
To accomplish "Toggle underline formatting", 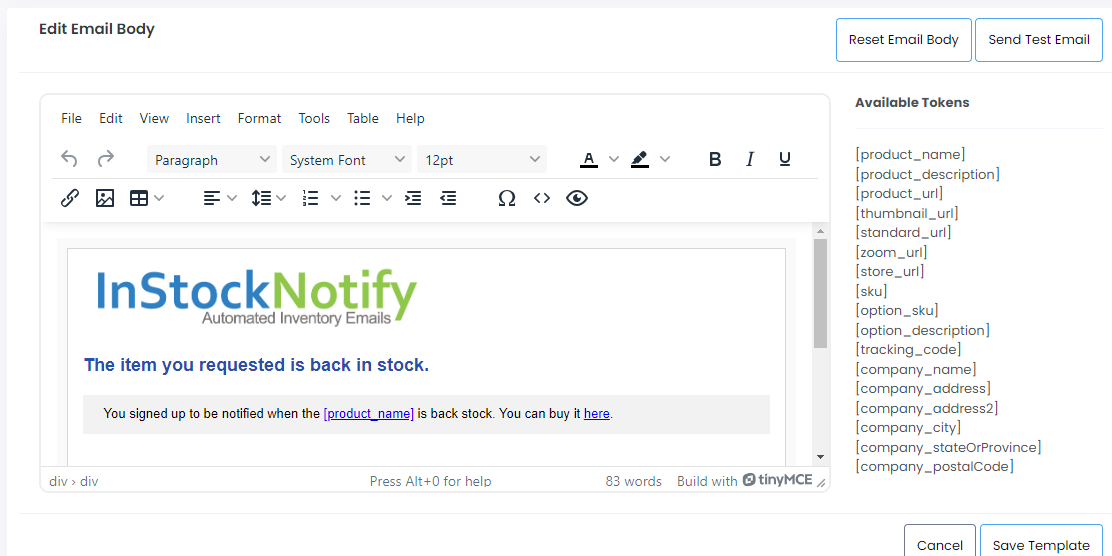I will 784,159.
